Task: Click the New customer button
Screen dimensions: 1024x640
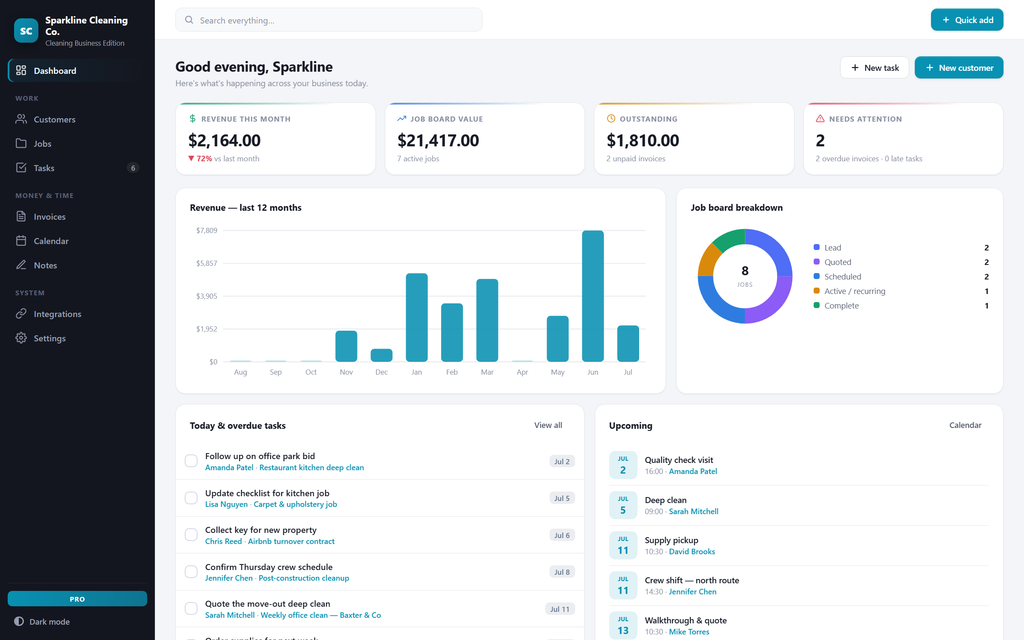Action: [959, 67]
